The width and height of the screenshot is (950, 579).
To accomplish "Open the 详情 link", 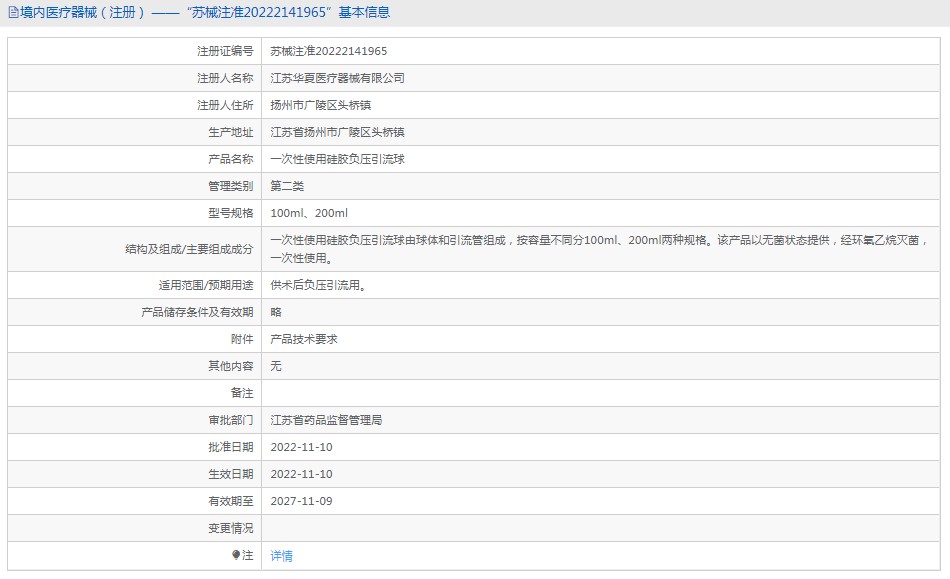I will [x=281, y=555].
